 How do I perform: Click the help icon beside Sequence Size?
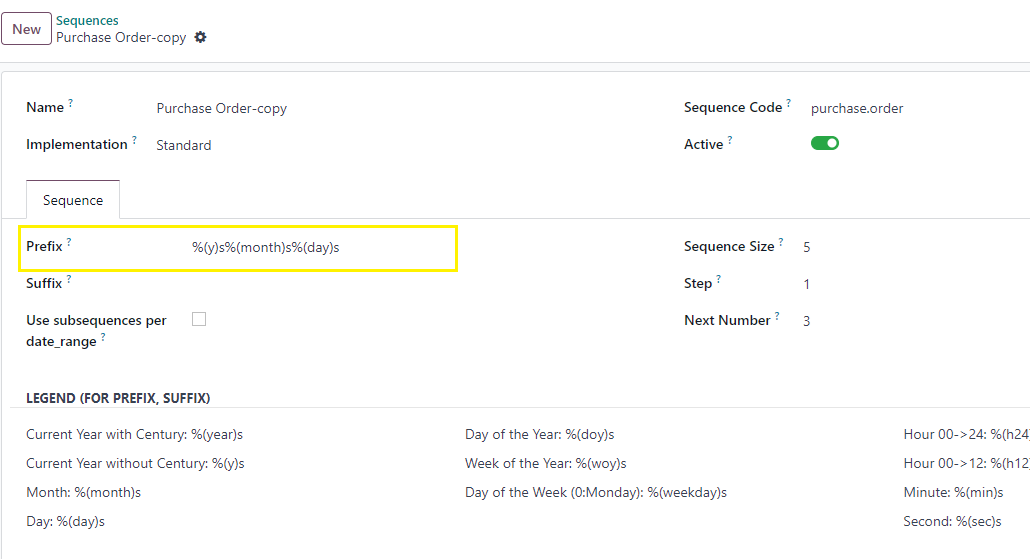point(780,242)
